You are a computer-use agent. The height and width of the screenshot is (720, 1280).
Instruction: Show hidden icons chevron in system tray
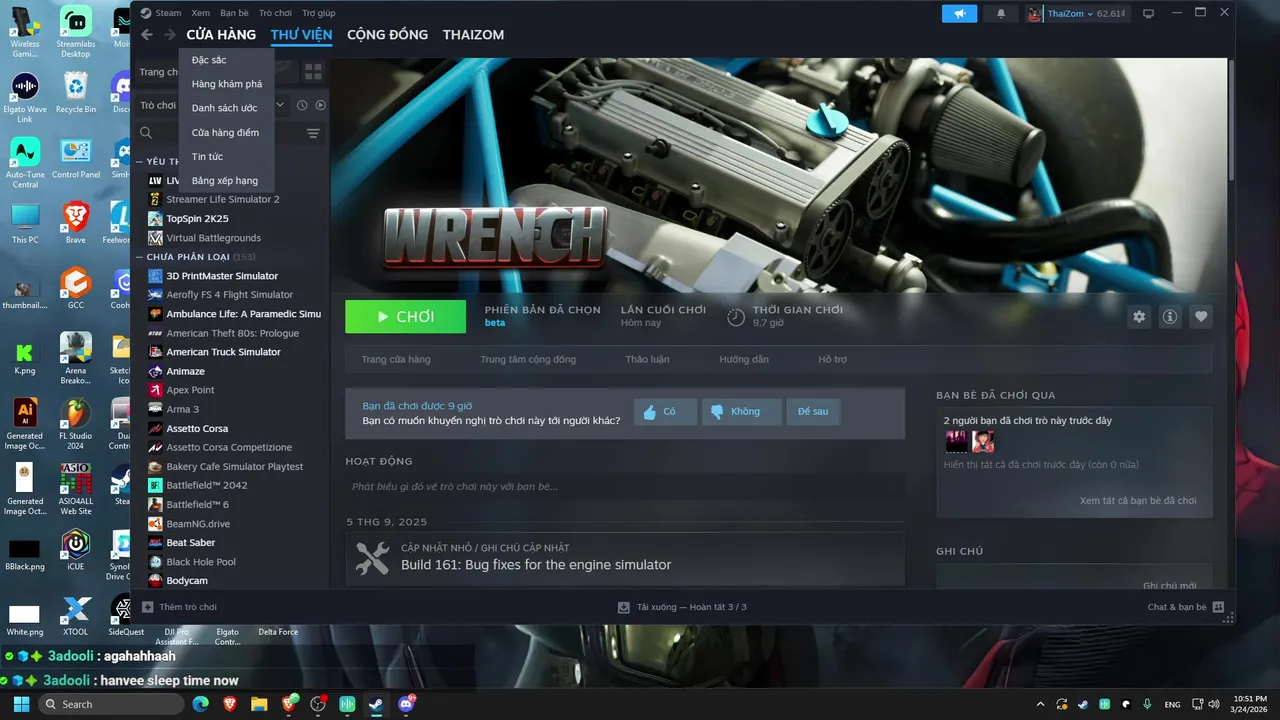[x=1040, y=704]
